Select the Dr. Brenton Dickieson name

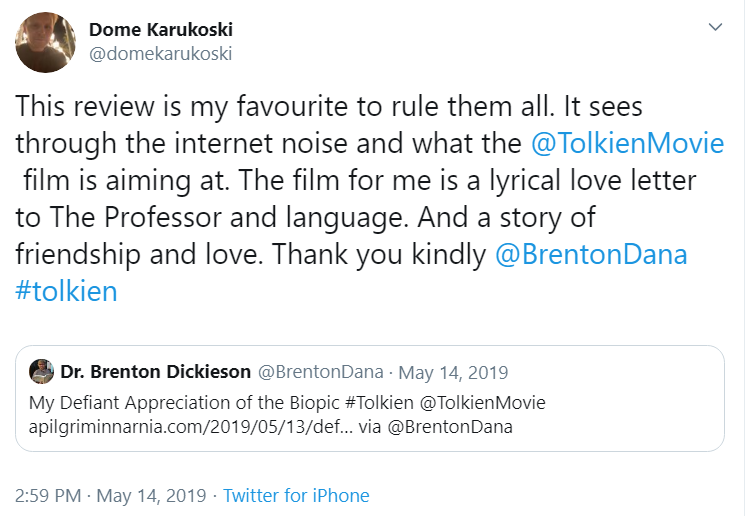coord(156,372)
